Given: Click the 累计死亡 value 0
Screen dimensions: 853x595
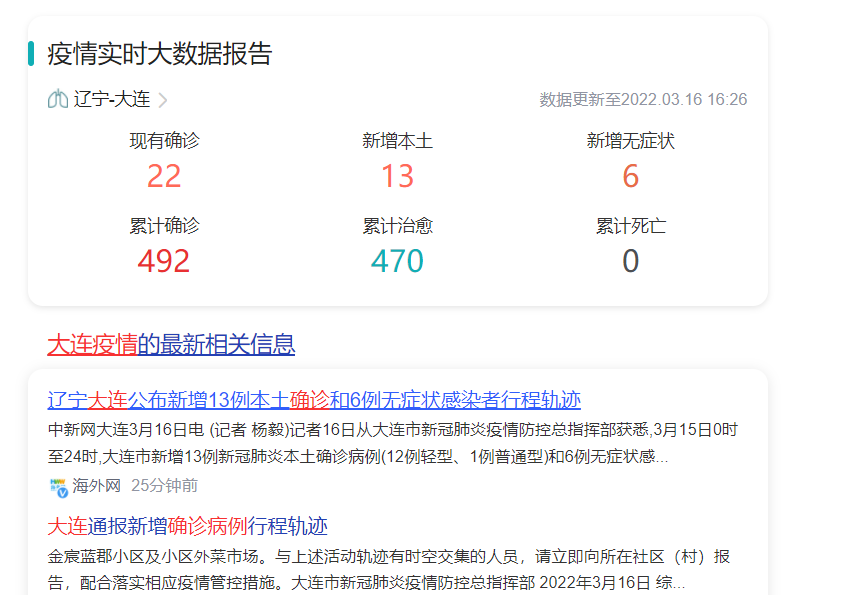Looking at the screenshot, I should tap(630, 261).
